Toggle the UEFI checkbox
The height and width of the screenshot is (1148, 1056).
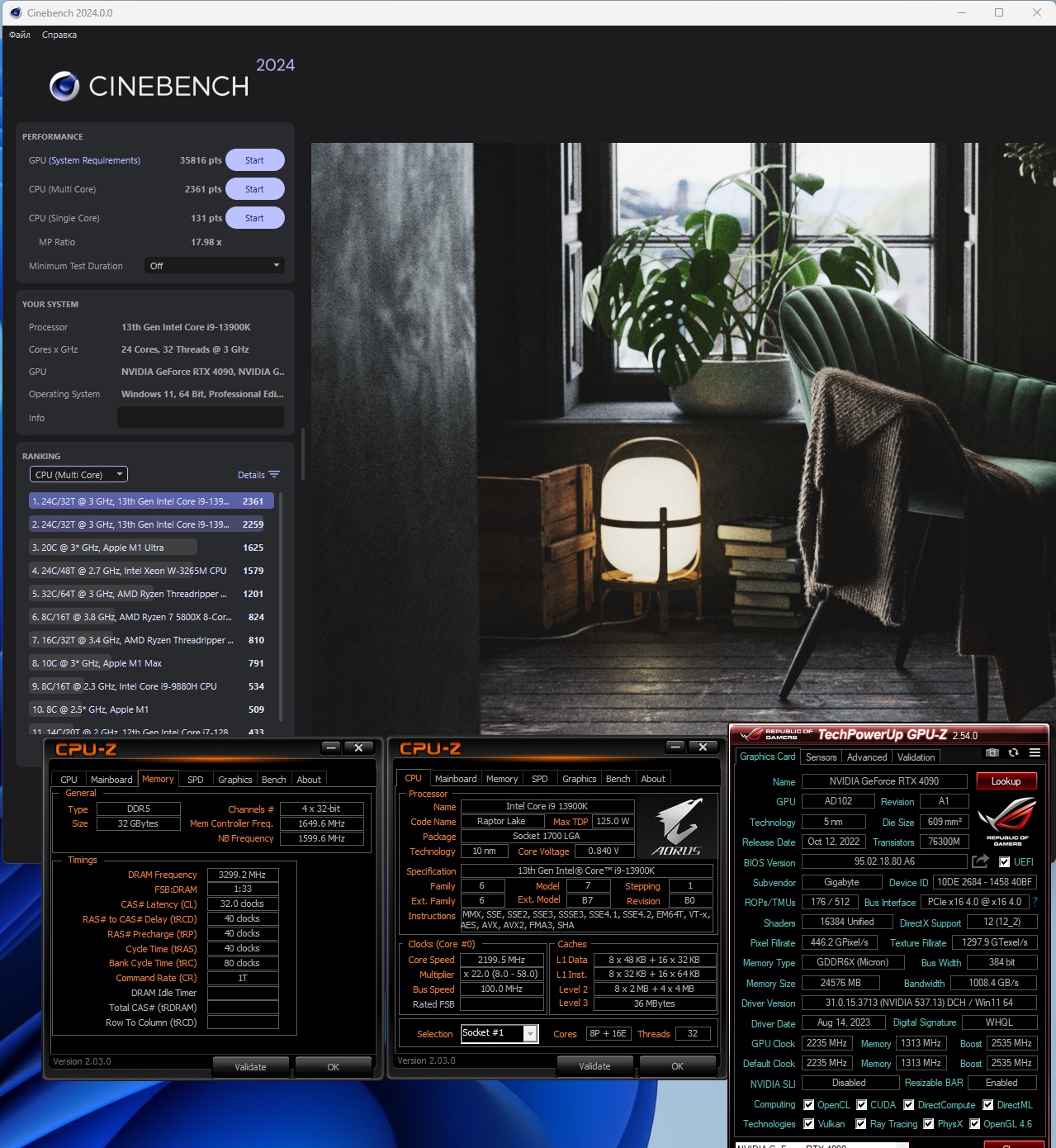1004,861
